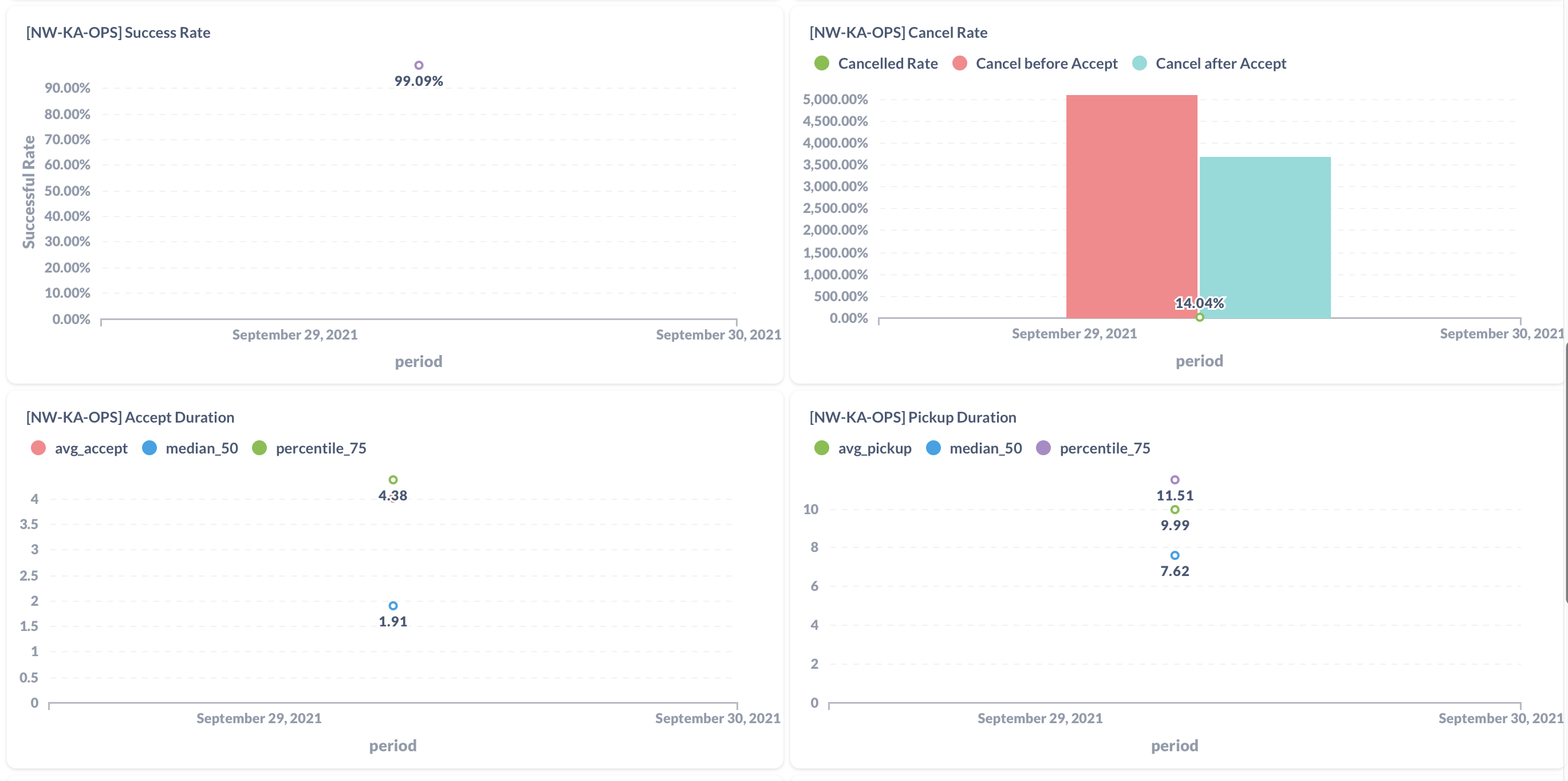Open the Accept Duration card title
The image size is (1568, 781).
pos(129,417)
